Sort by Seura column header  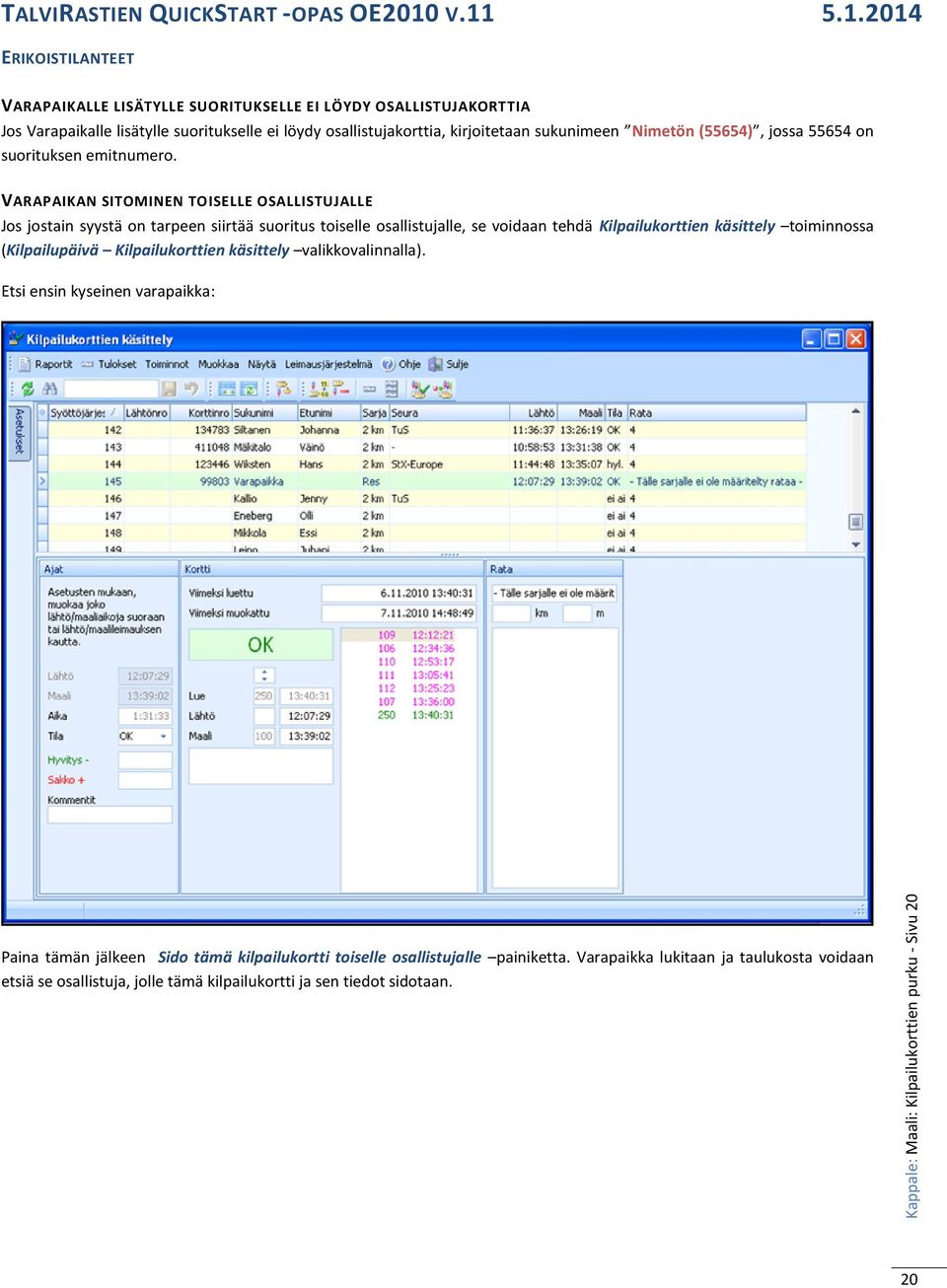tap(449, 412)
